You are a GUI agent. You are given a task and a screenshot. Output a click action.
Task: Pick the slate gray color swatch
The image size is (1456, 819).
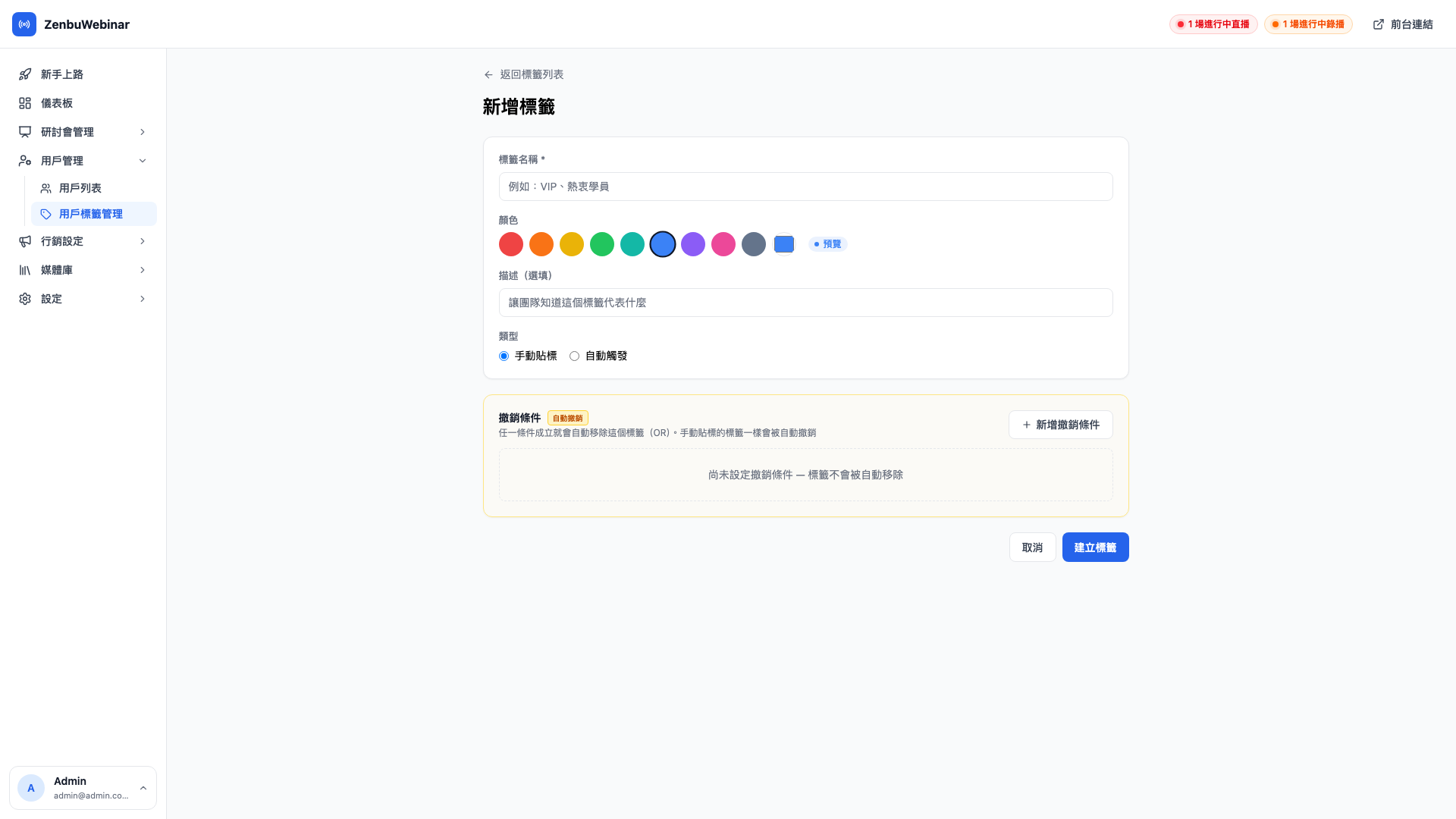click(x=754, y=244)
